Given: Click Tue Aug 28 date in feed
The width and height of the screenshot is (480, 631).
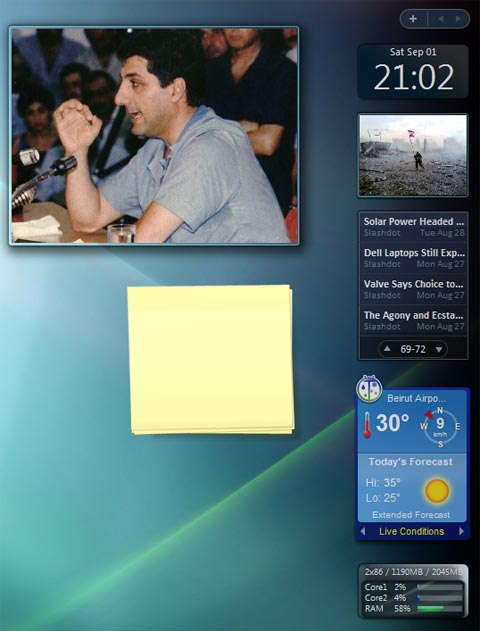Looking at the screenshot, I should [442, 233].
